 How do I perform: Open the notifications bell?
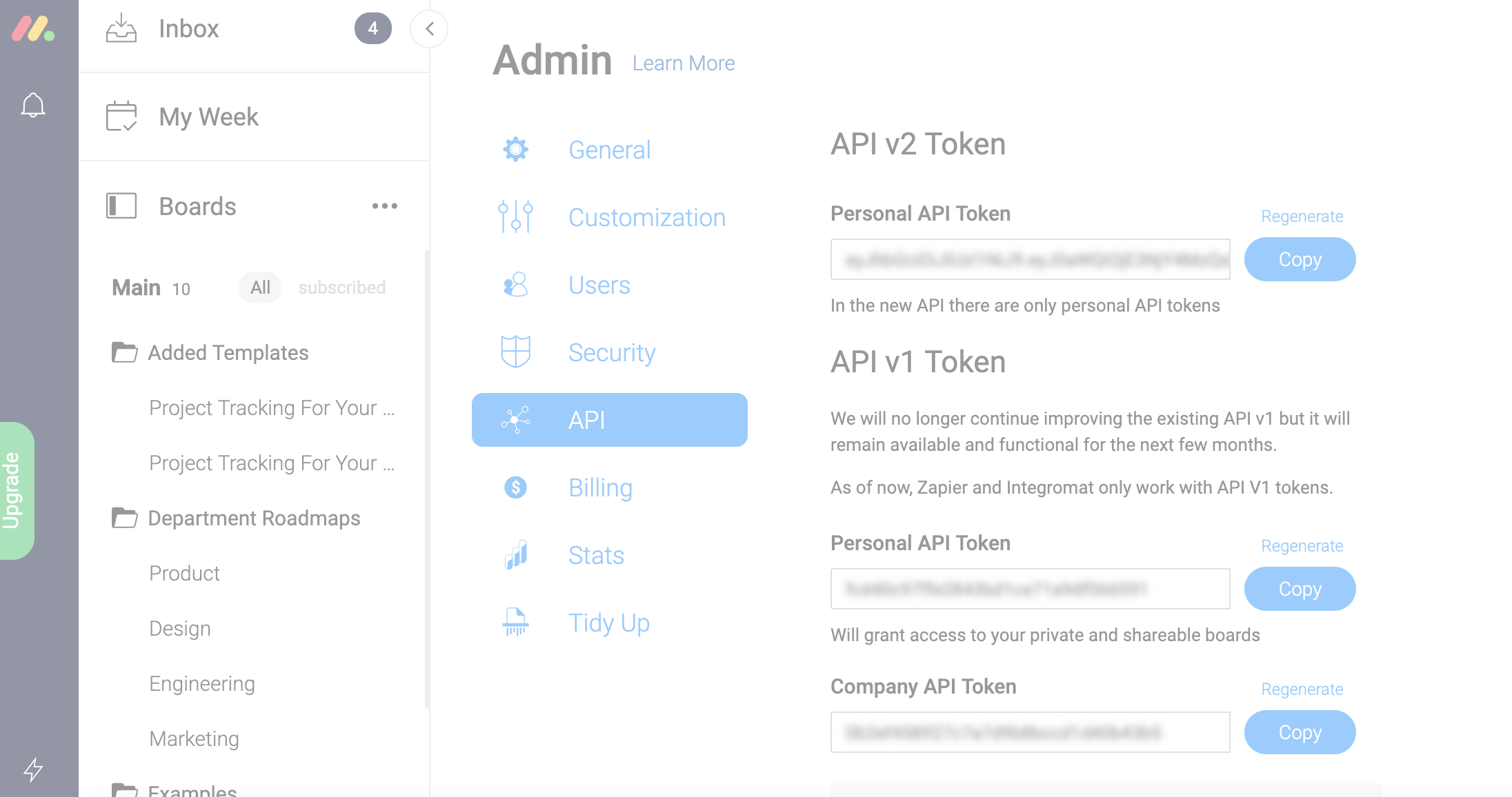pyautogui.click(x=33, y=105)
